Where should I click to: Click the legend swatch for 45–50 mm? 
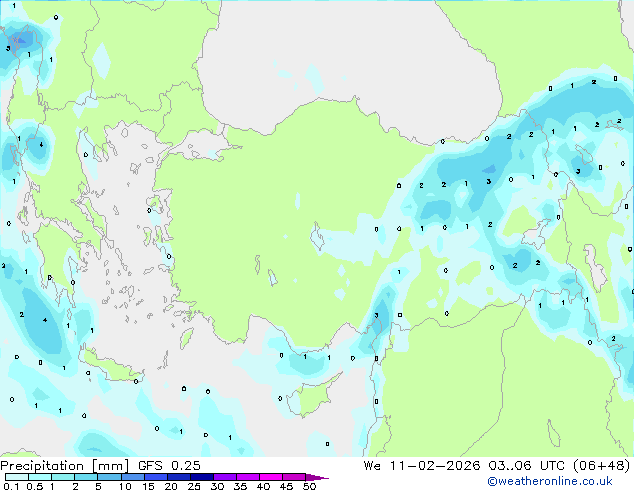(x=294, y=477)
